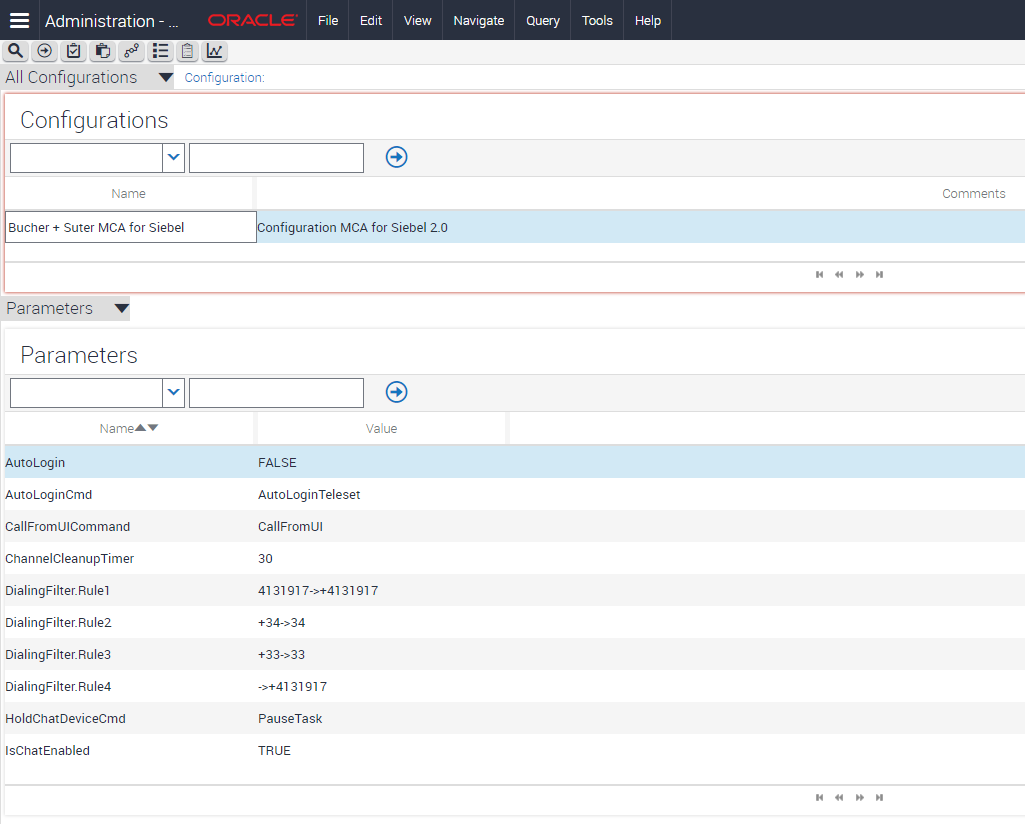1025x824 pixels.
Task: Go to first record set in Parameters
Action: tap(819, 797)
